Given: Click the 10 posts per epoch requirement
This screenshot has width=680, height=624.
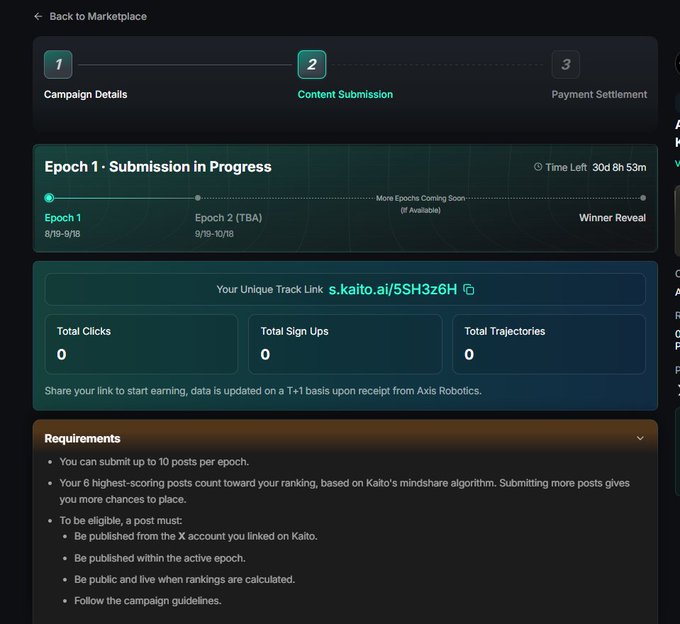Looking at the screenshot, I should coord(154,462).
